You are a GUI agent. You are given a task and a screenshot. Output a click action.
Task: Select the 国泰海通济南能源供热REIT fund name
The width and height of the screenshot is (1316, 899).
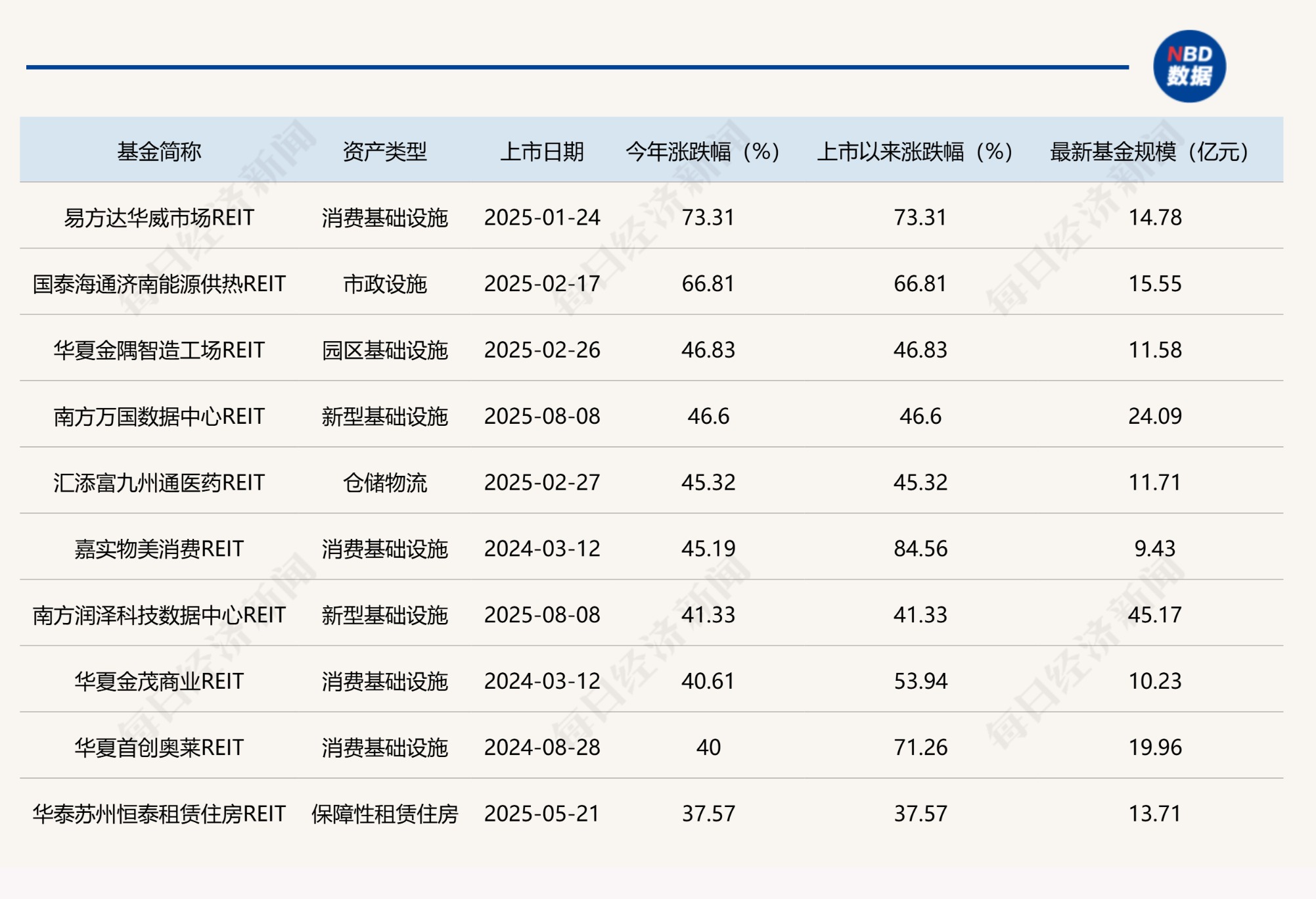[x=159, y=284]
